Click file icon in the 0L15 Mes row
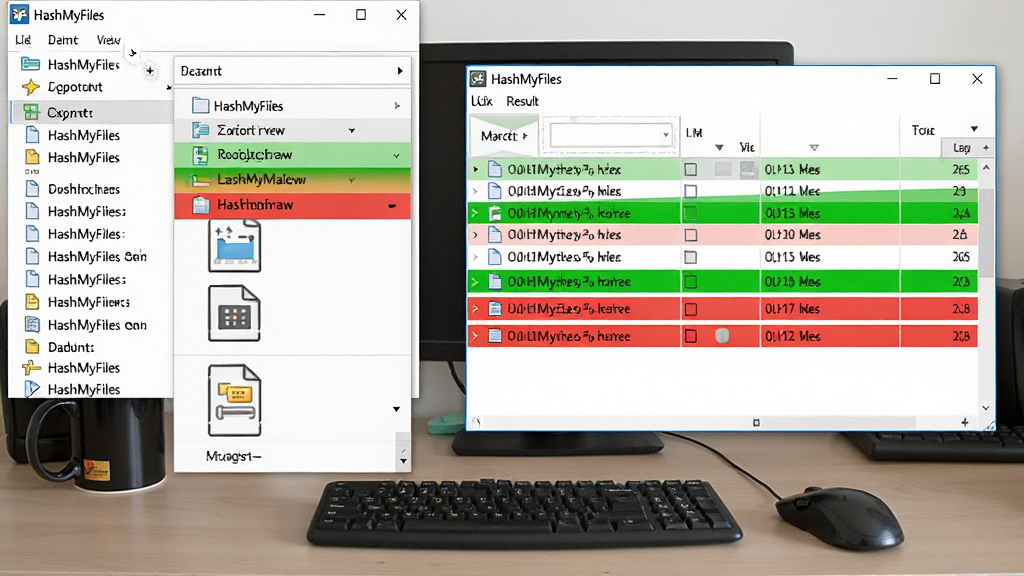The height and width of the screenshot is (576, 1024). tap(495, 257)
